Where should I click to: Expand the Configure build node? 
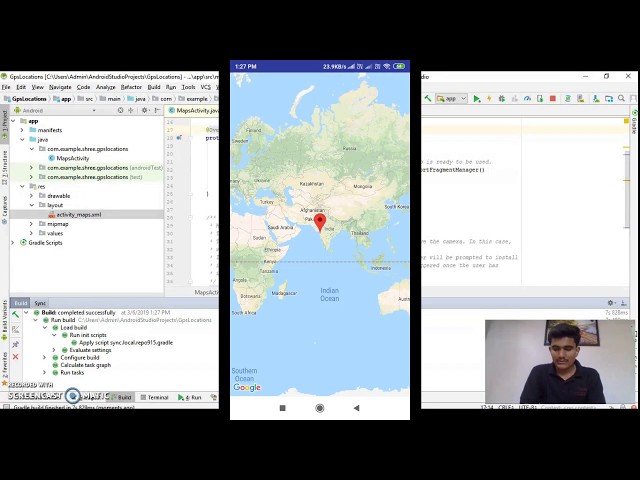click(x=44, y=358)
